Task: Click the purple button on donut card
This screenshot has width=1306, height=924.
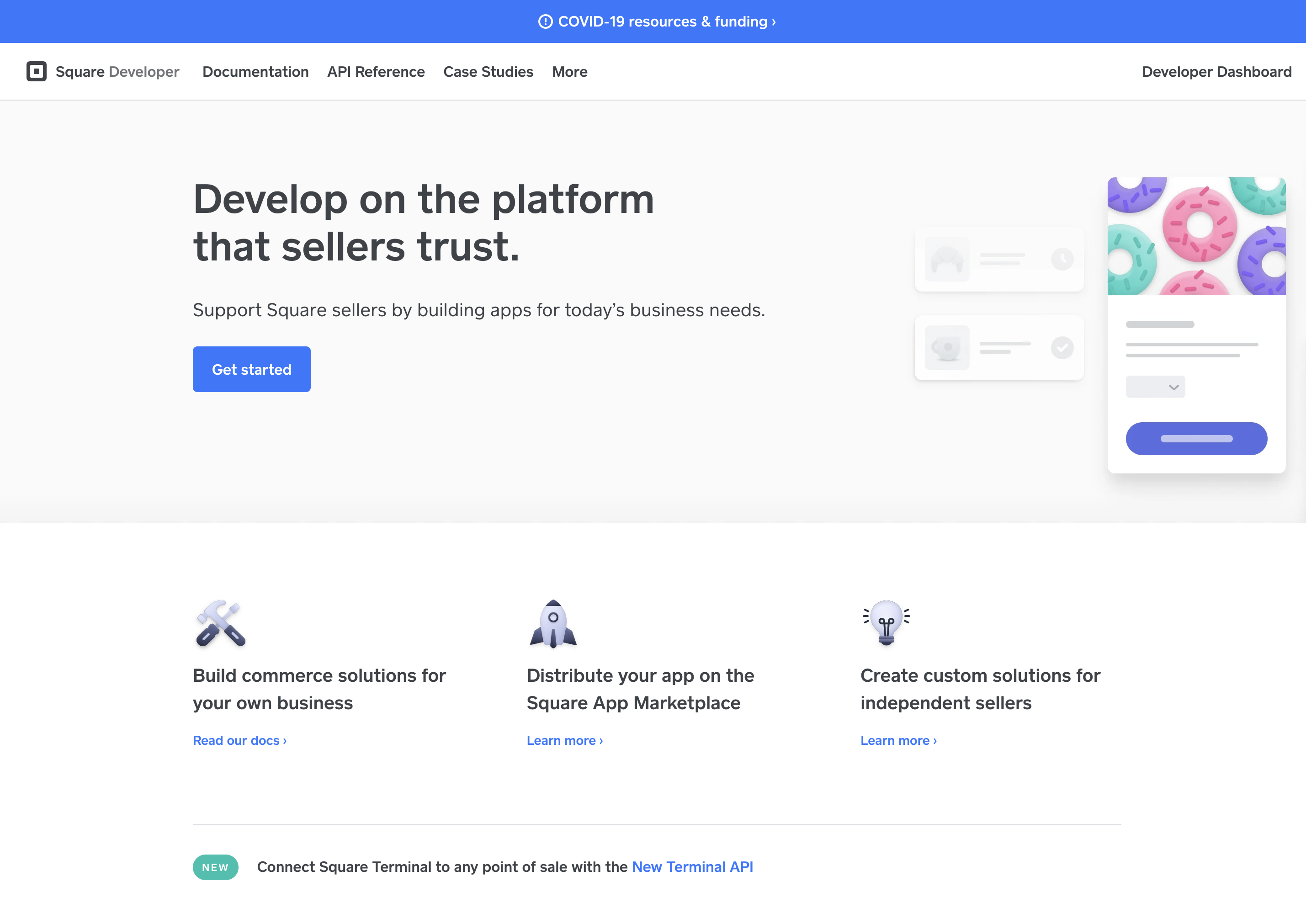Action: [1196, 439]
